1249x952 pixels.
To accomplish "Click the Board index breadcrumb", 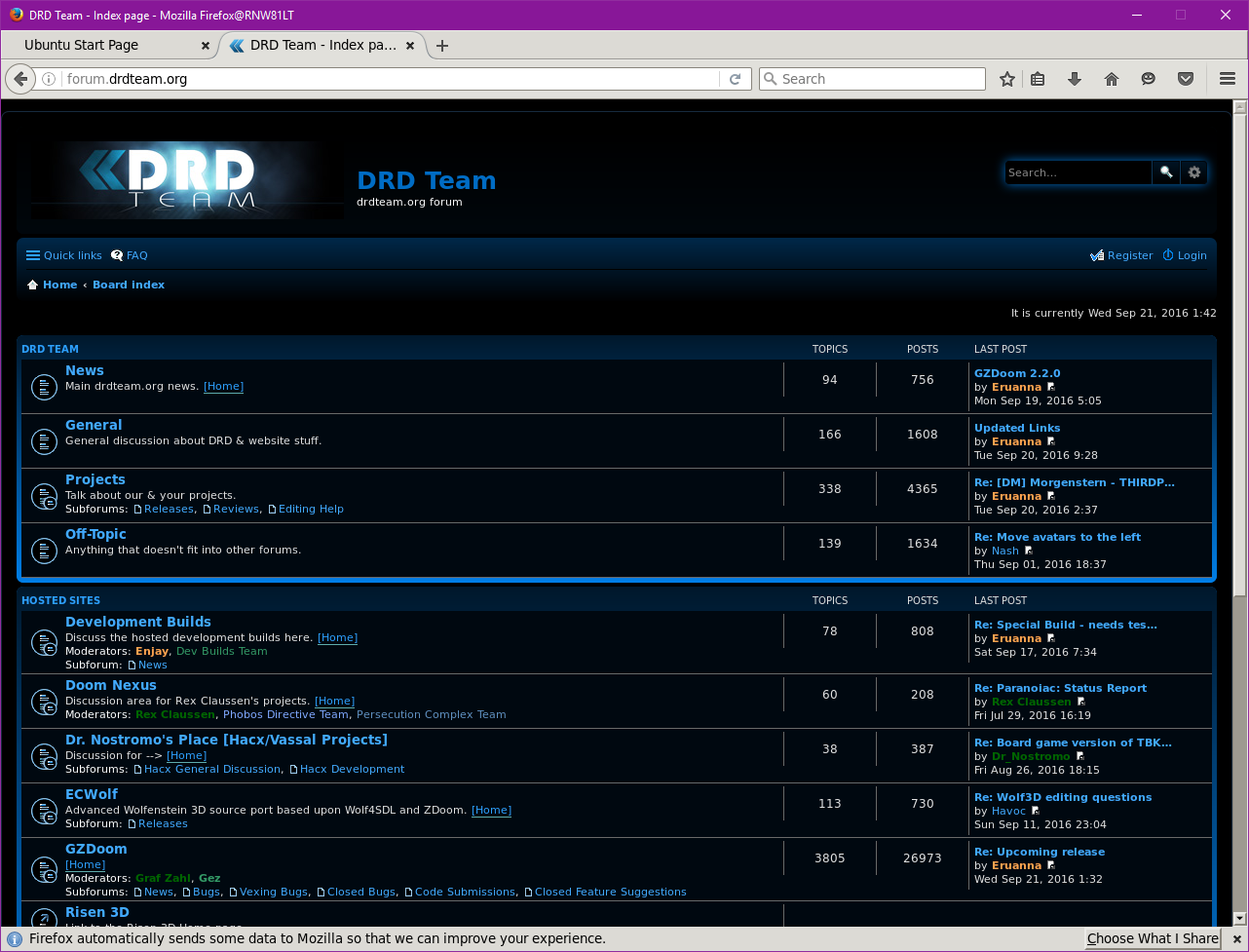I will [129, 285].
